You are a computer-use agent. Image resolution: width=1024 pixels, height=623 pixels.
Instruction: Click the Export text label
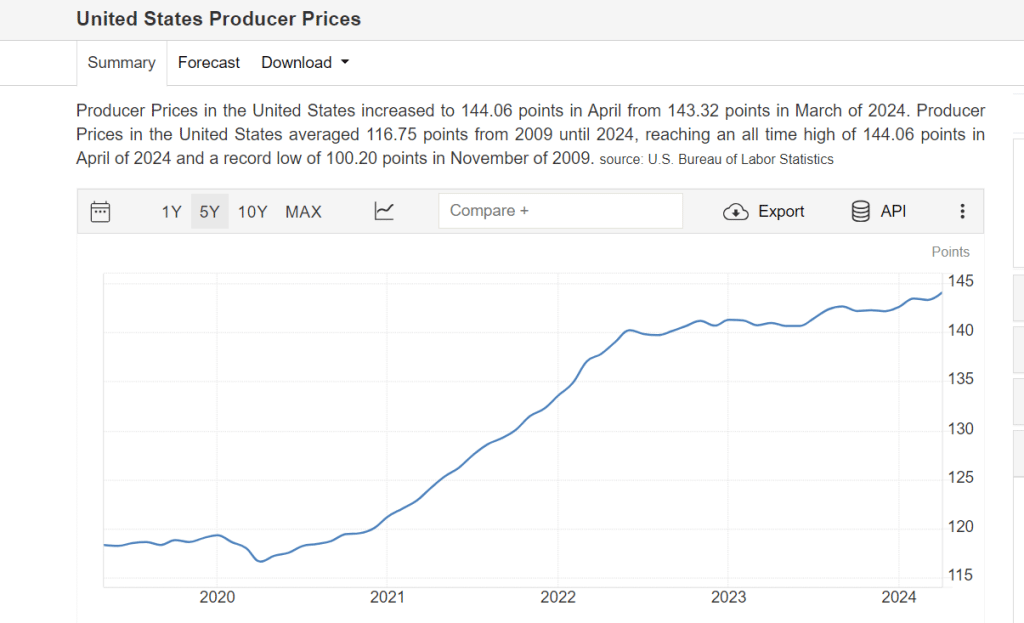coord(781,211)
